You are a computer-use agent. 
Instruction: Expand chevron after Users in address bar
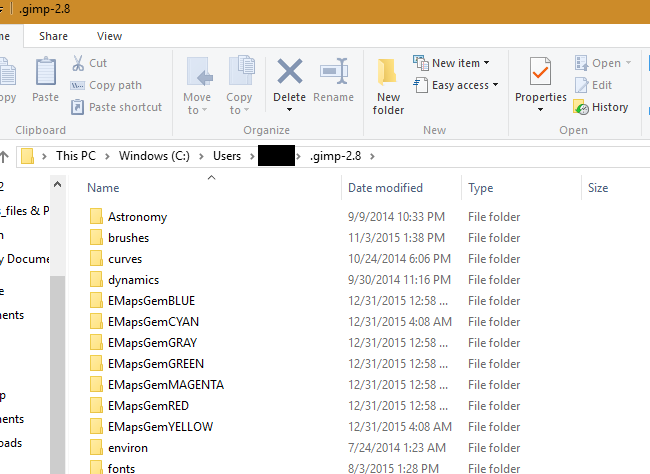tap(252, 156)
